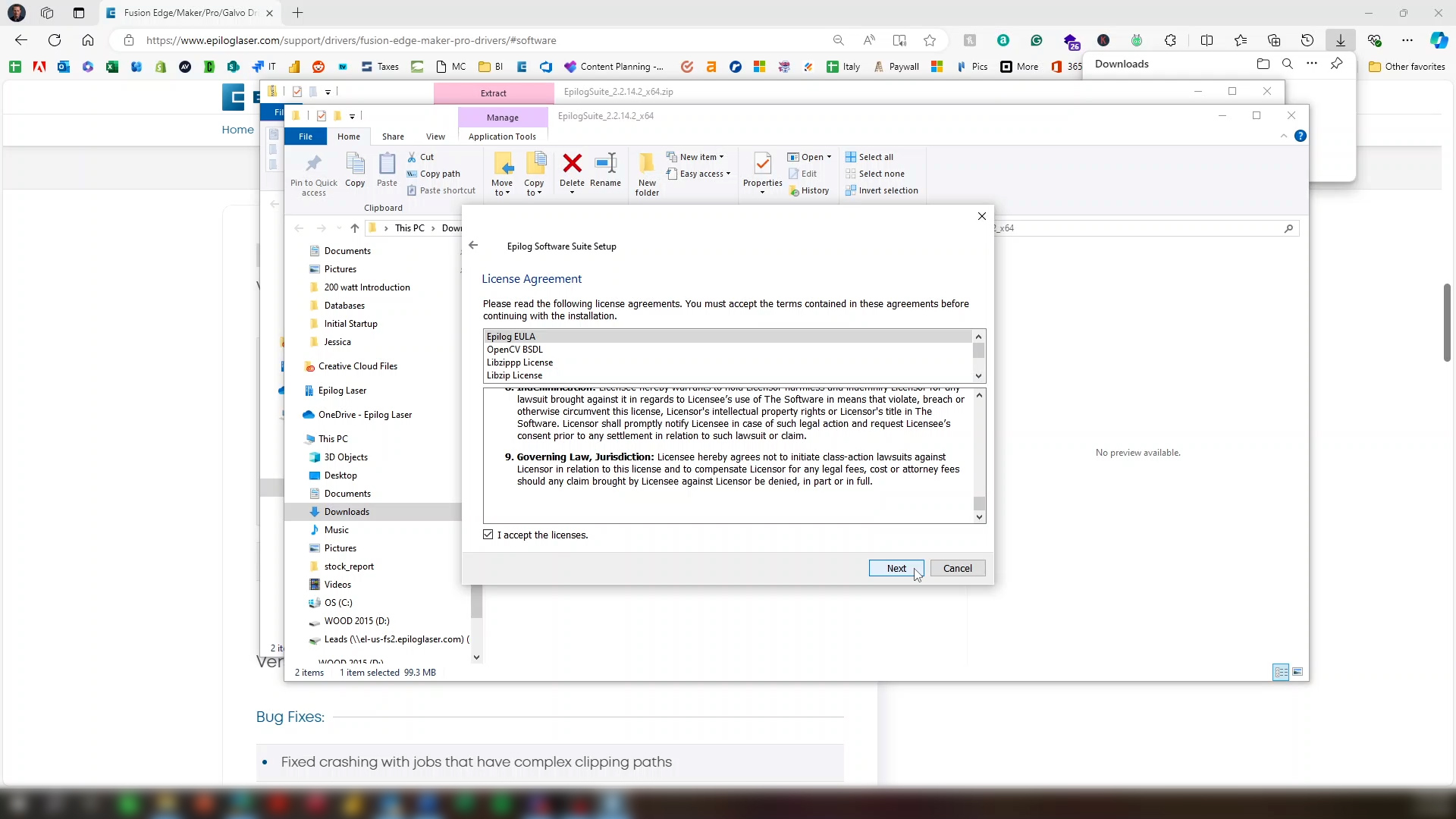
Task: Click the History icon in ribbon
Action: [795, 191]
